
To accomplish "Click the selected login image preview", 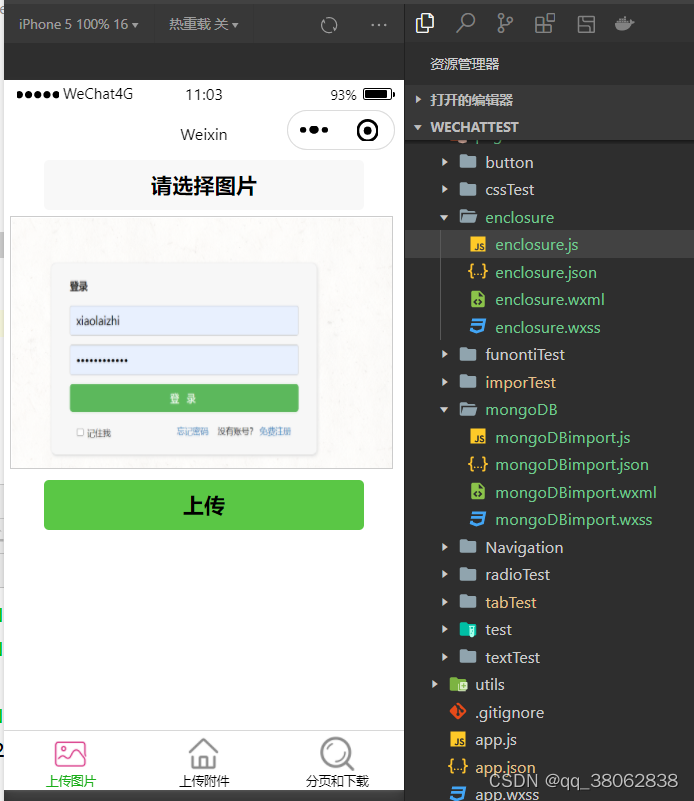I will point(202,342).
